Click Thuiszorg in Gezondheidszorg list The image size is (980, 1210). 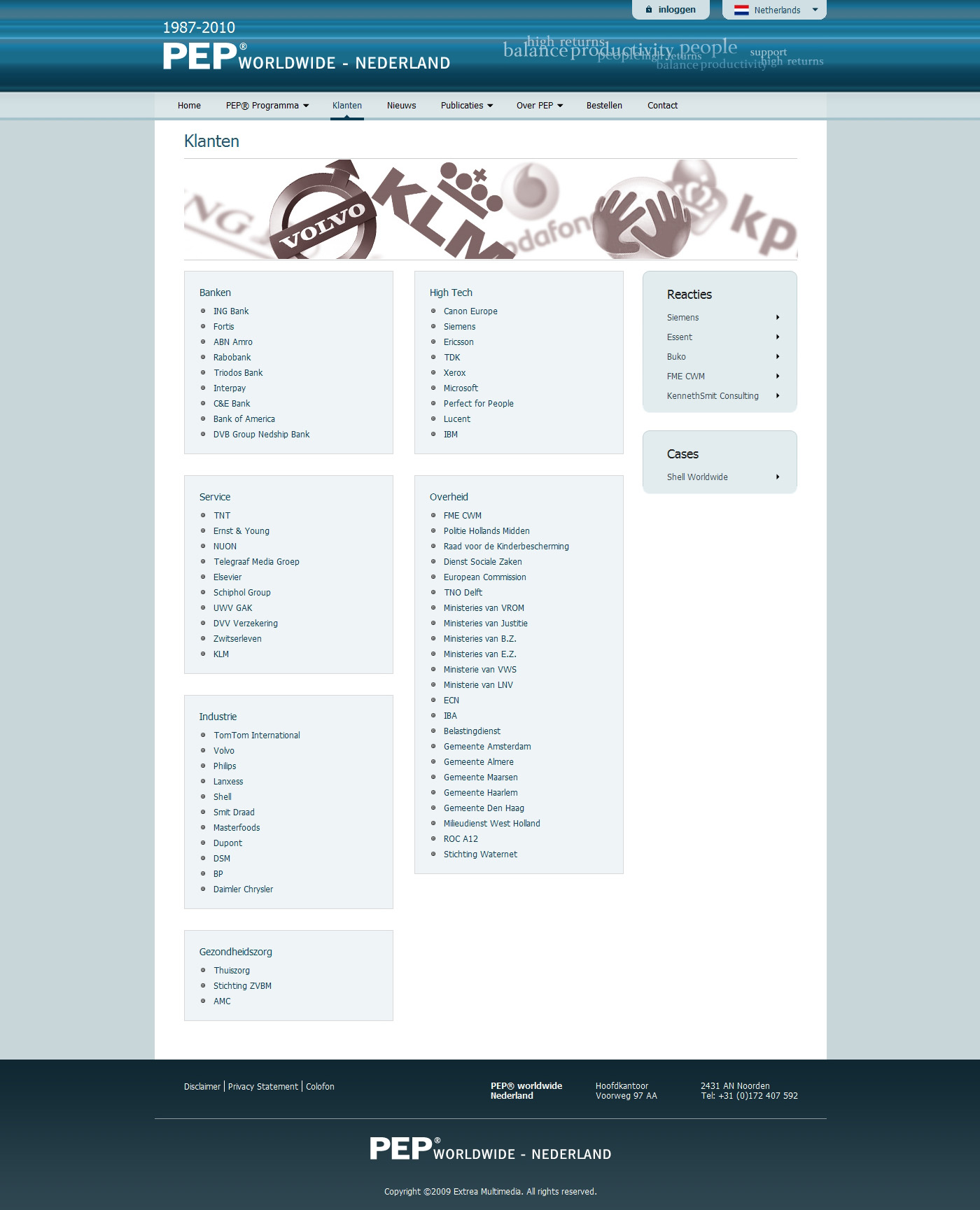(232, 971)
